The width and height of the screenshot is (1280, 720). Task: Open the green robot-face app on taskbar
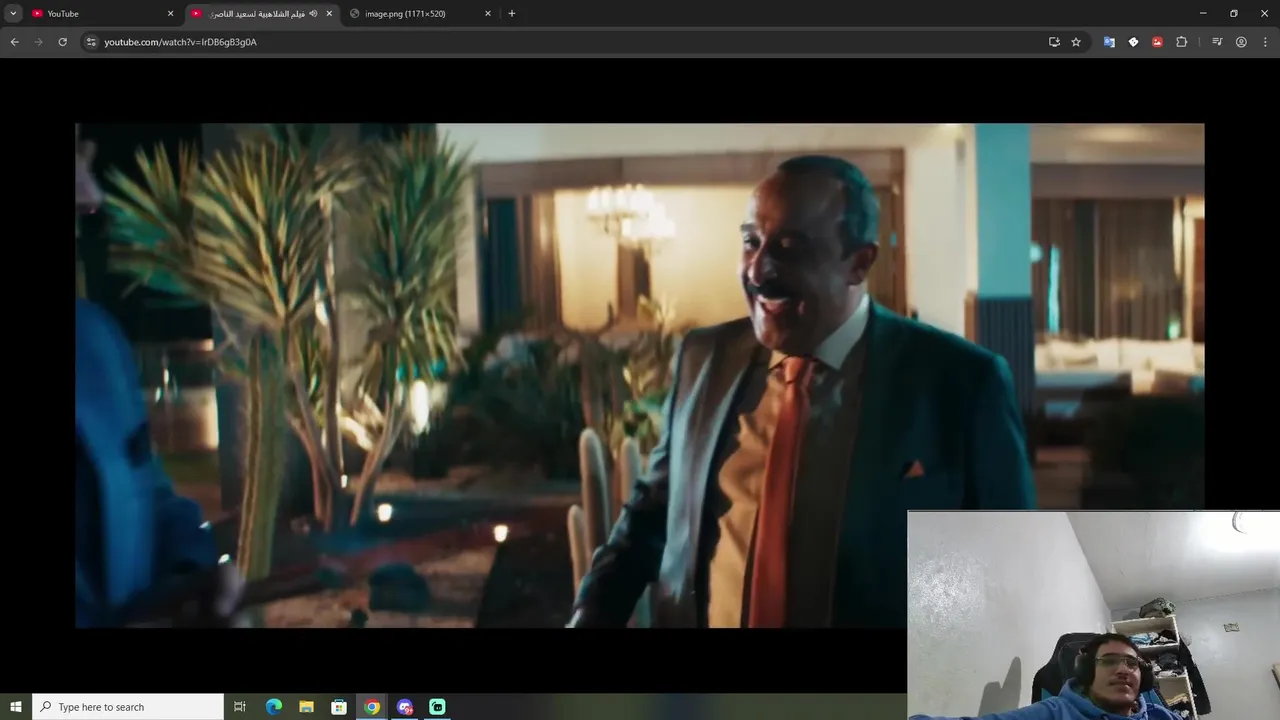point(437,707)
